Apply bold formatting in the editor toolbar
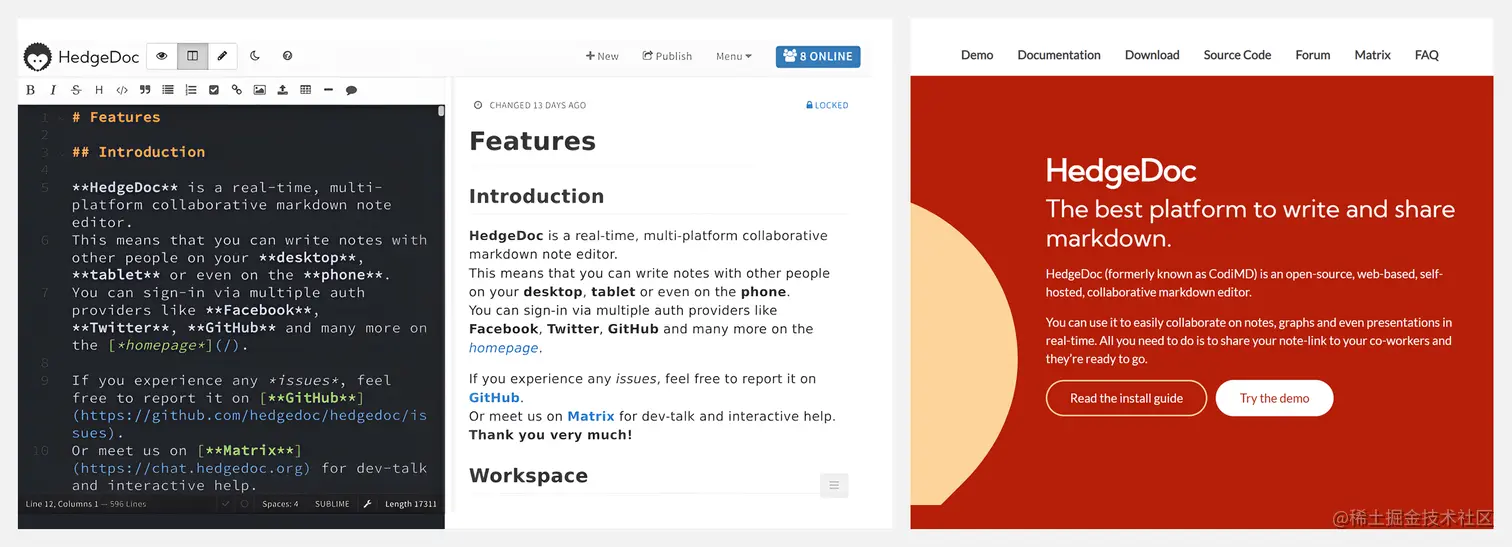Image resolution: width=1512 pixels, height=547 pixels. point(30,90)
